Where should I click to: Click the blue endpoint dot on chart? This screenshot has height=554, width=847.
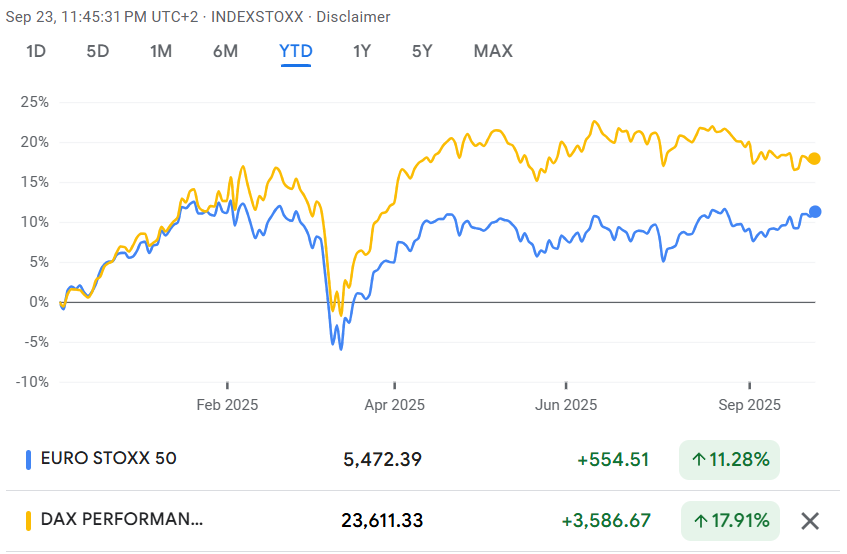(x=815, y=211)
